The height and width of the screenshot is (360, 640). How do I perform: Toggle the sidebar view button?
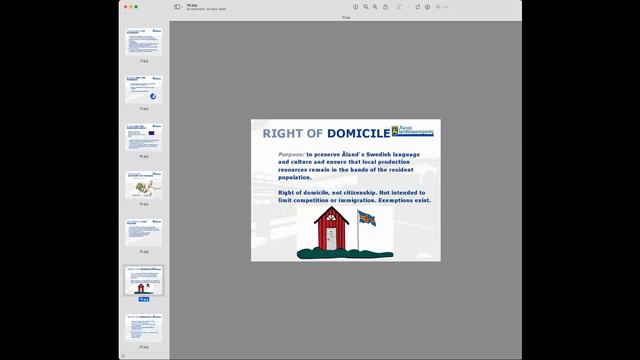coord(177,7)
